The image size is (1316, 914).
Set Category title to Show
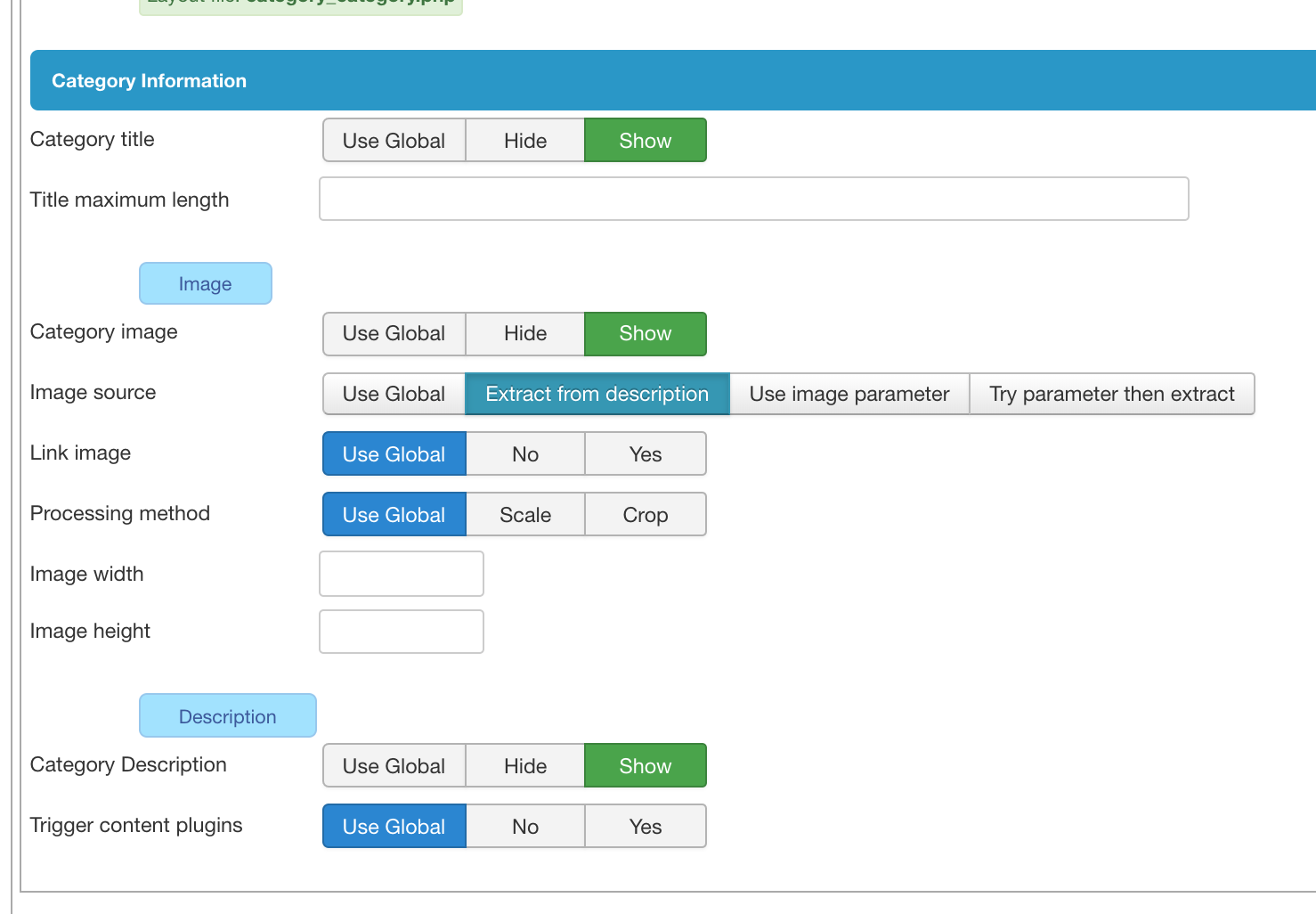646,141
